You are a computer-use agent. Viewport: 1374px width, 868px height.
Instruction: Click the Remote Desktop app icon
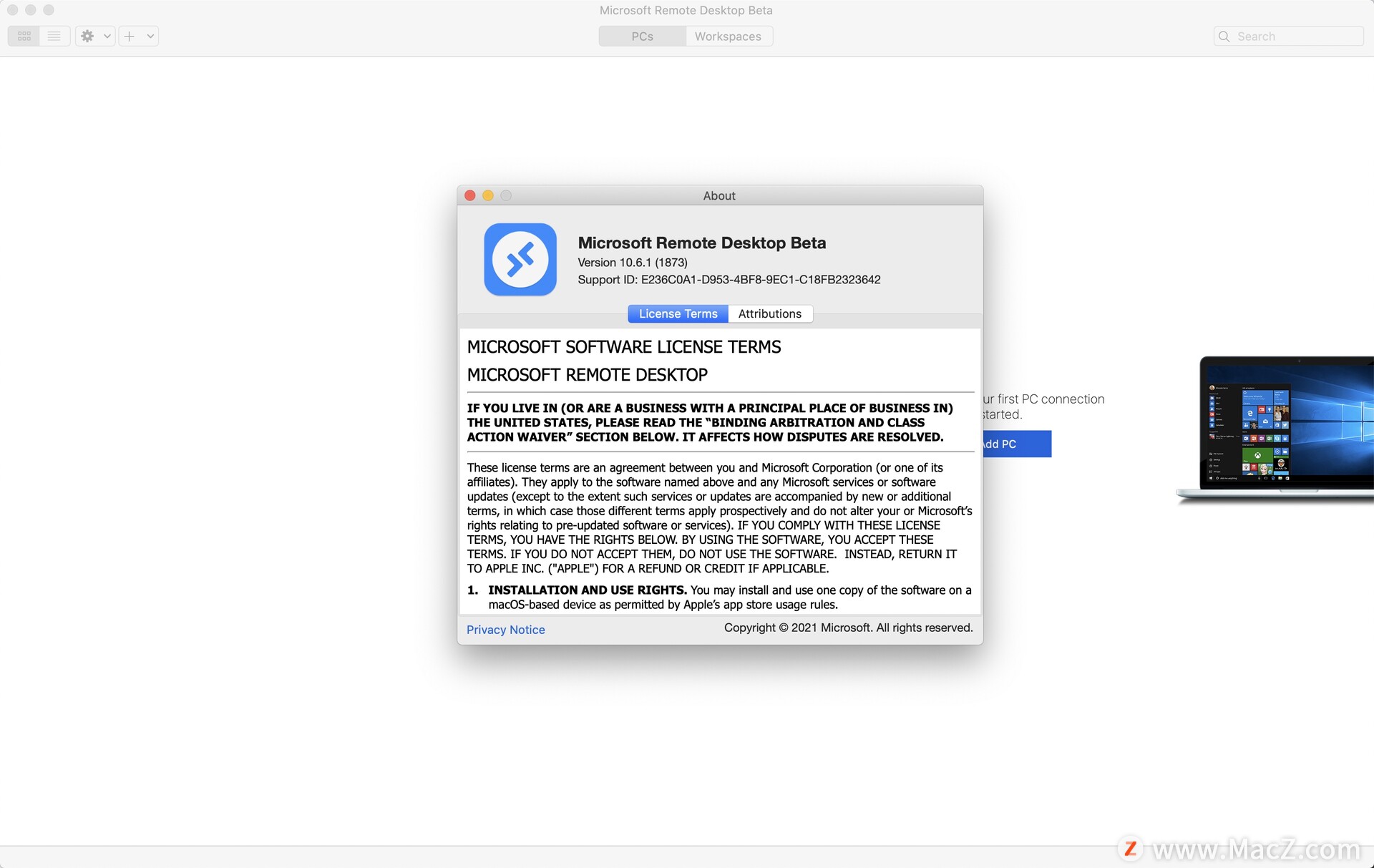tap(520, 259)
